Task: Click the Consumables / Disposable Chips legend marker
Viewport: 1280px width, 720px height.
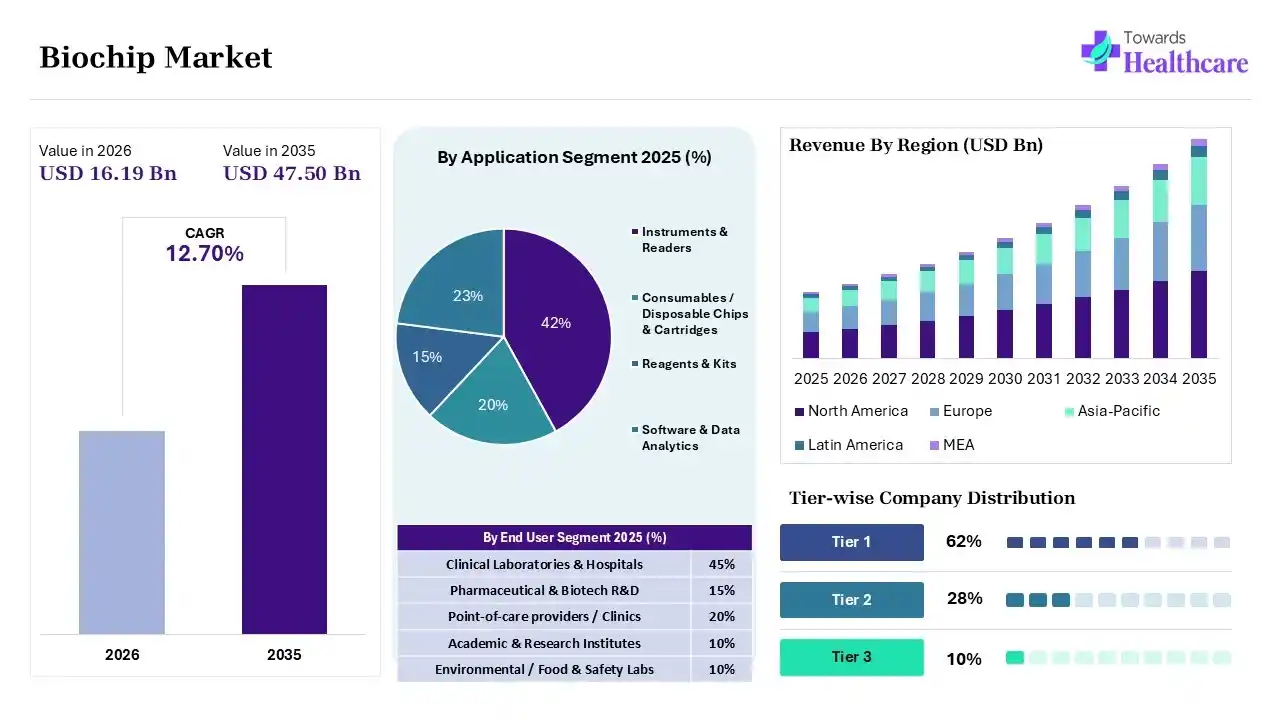Action: (x=635, y=298)
